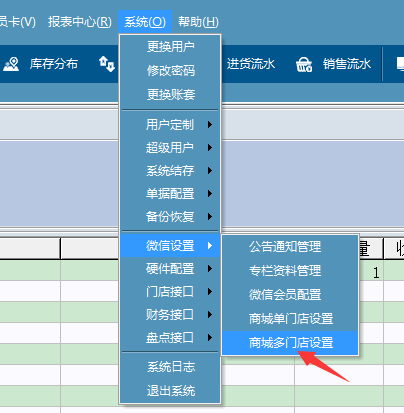The image size is (404, 413).
Task: Choose 退出系统 to exit
Action: click(x=170, y=391)
